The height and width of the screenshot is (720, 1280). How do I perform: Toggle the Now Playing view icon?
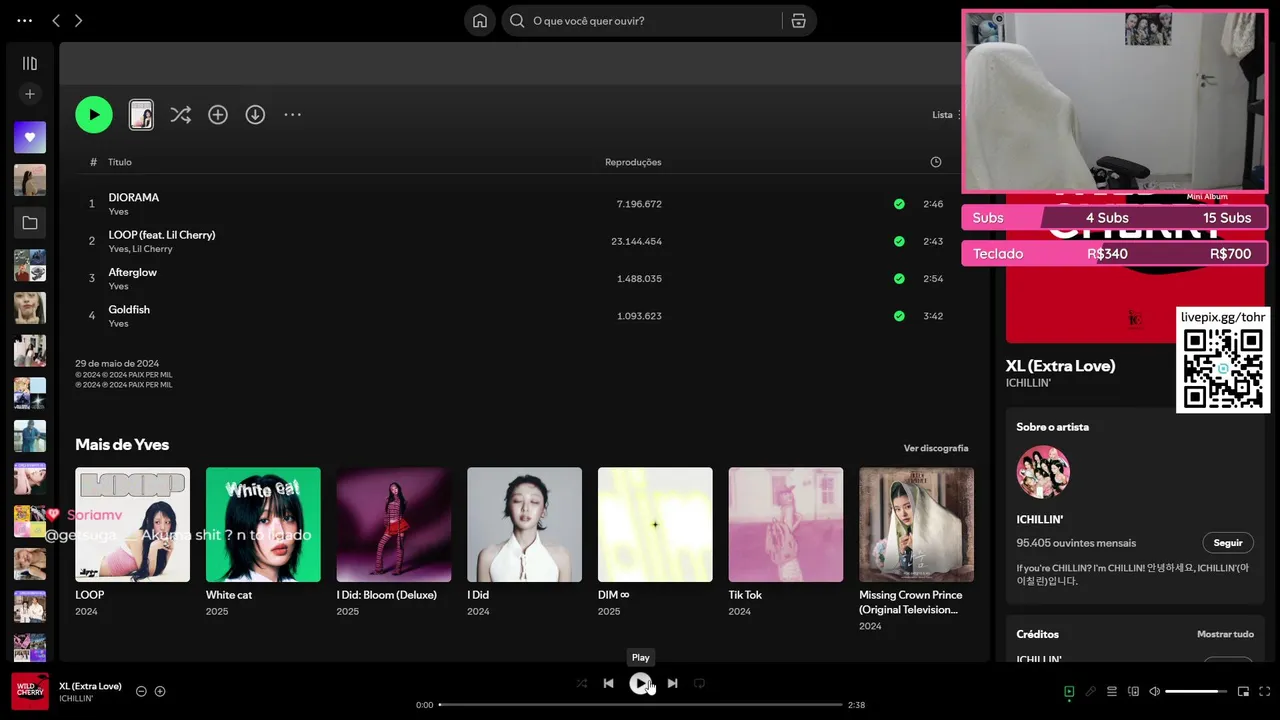(x=1069, y=691)
